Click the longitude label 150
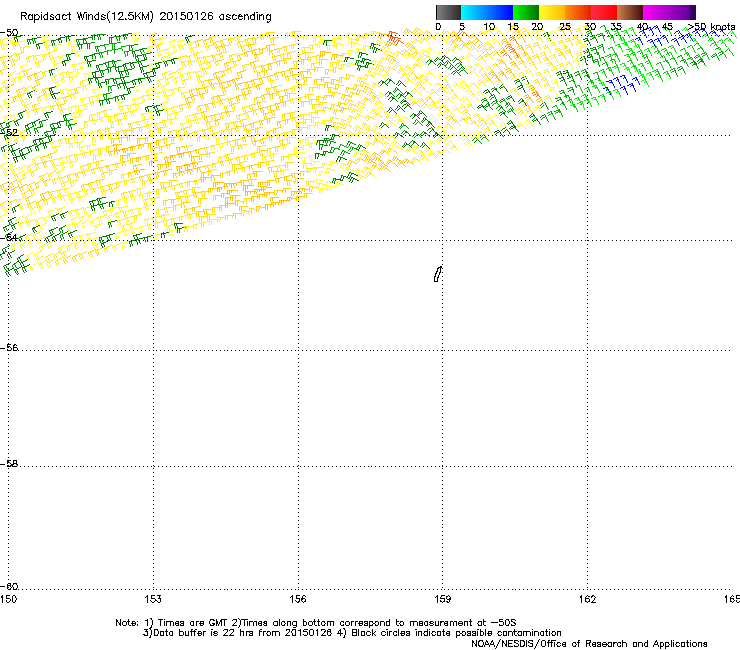The image size is (740, 650). point(9,599)
